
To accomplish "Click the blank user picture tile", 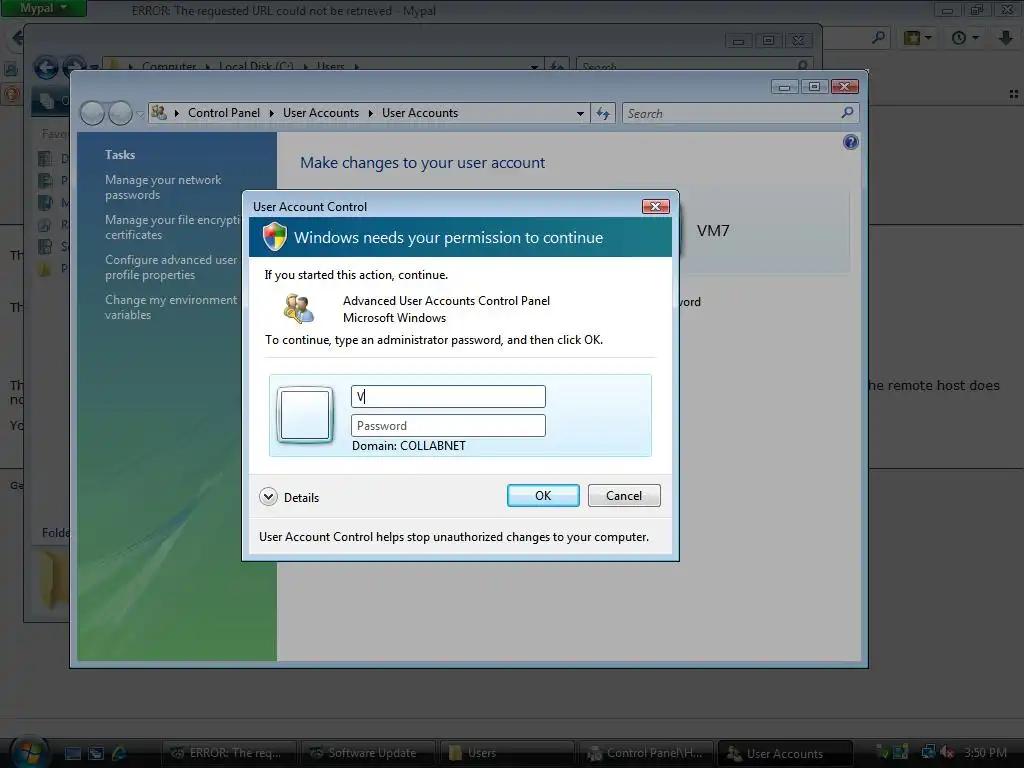I will click(305, 415).
